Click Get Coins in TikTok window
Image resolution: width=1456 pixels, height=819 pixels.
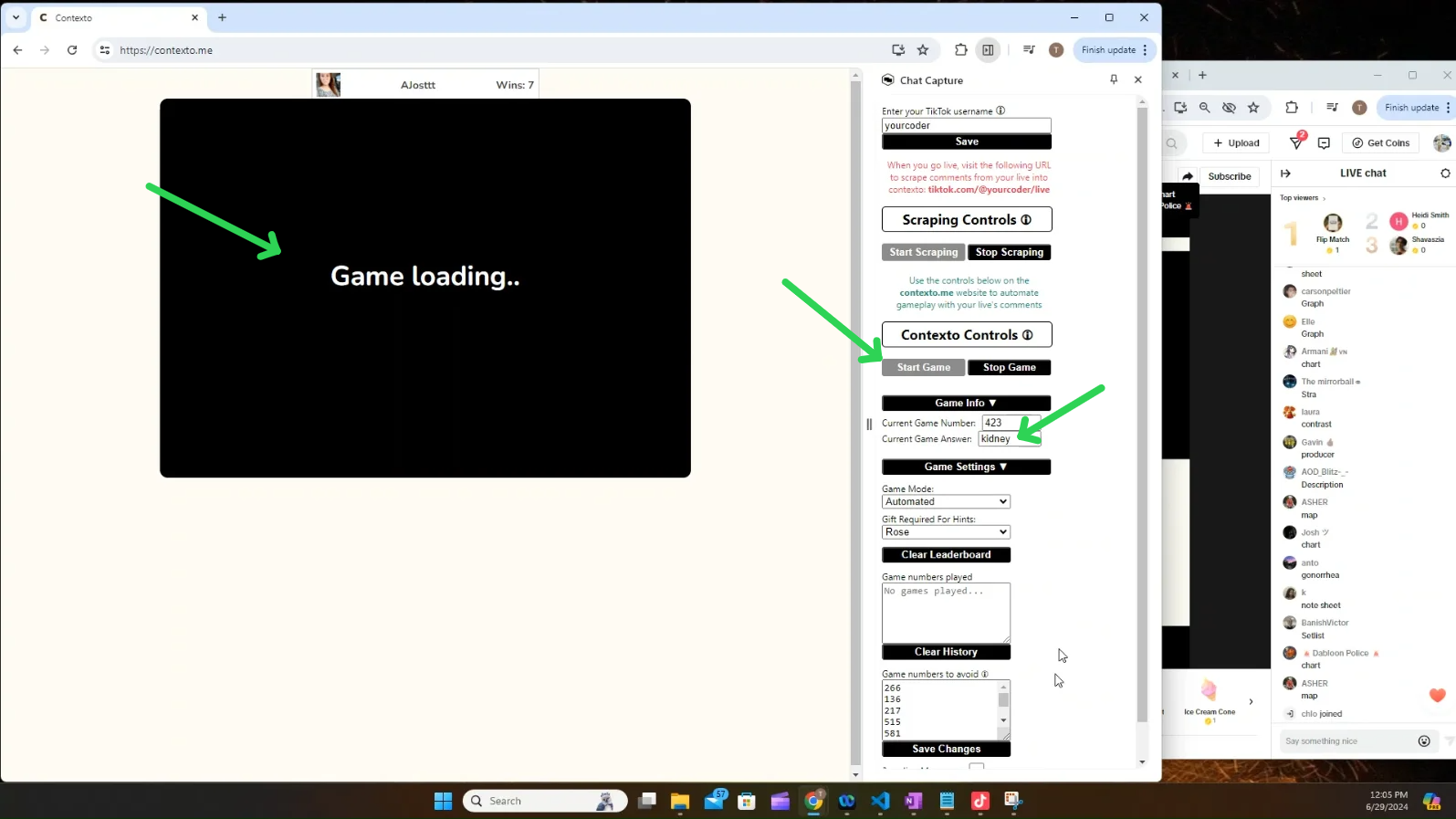coord(1381,142)
